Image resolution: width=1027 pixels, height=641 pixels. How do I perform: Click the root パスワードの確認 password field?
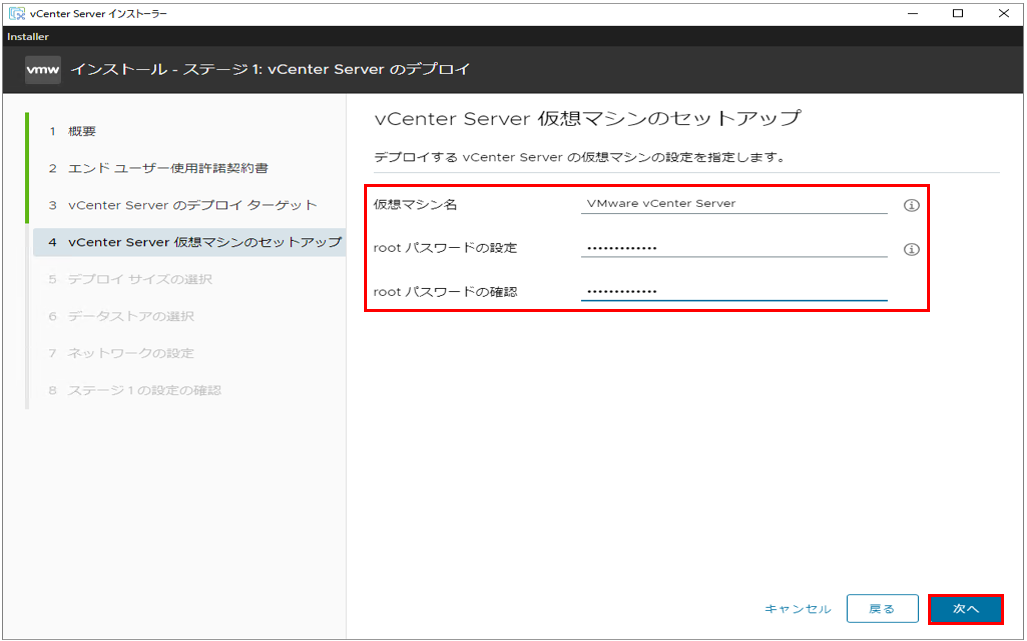pos(734,291)
